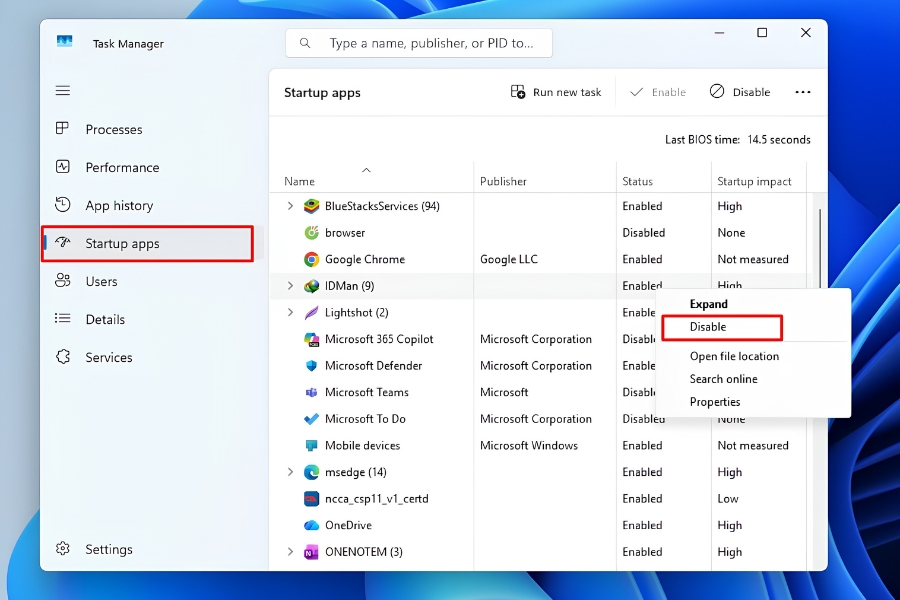
Task: Click the Services puzzle icon
Action: tap(63, 357)
